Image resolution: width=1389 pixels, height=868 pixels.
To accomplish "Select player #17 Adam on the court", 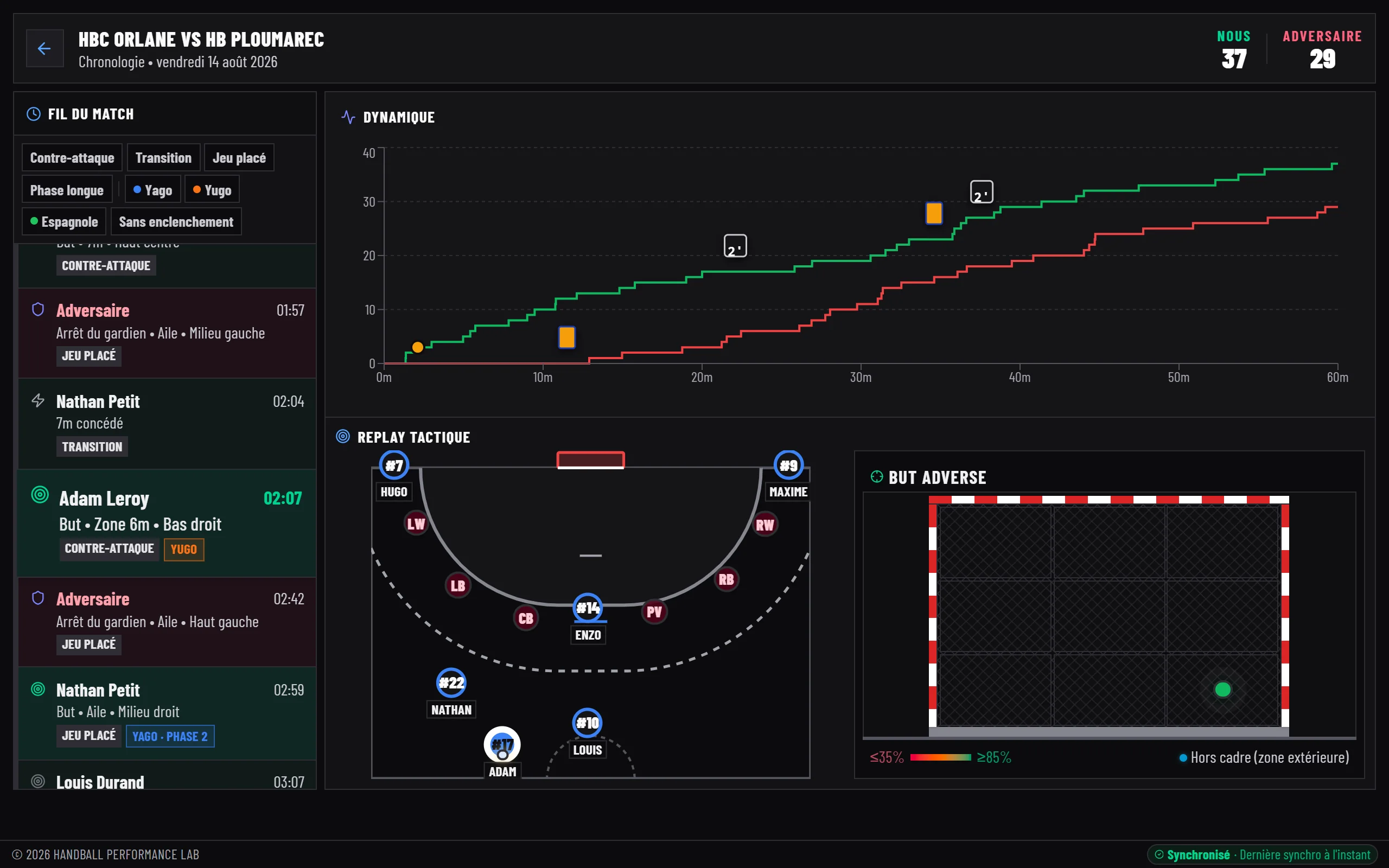I will pos(502,744).
